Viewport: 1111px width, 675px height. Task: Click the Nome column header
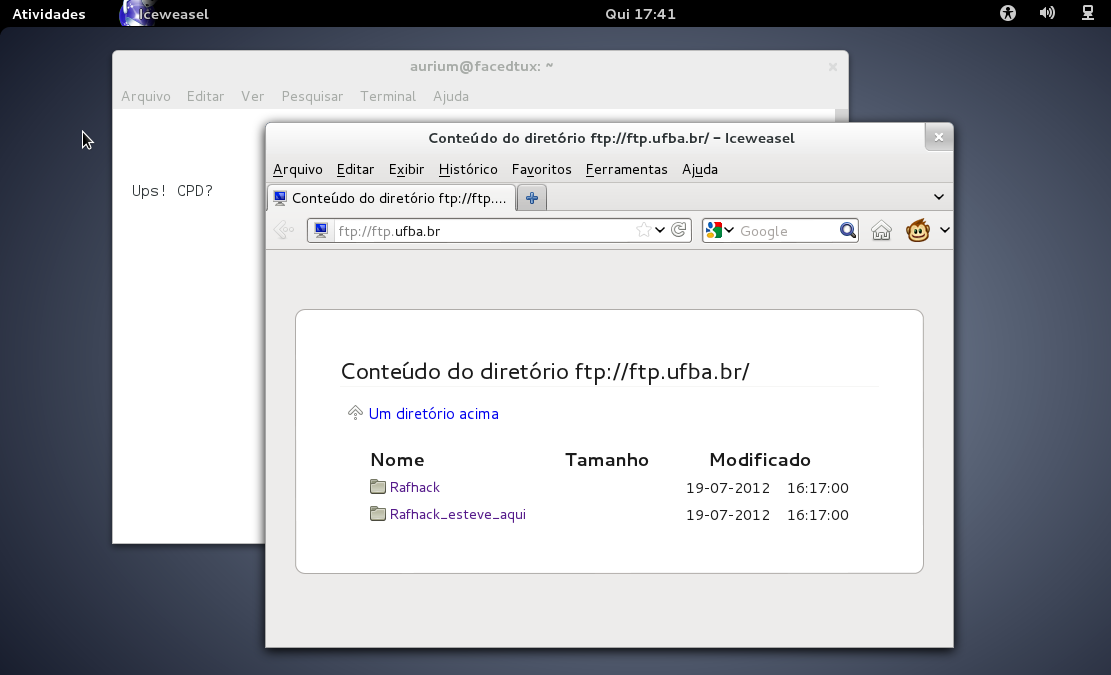tap(397, 460)
